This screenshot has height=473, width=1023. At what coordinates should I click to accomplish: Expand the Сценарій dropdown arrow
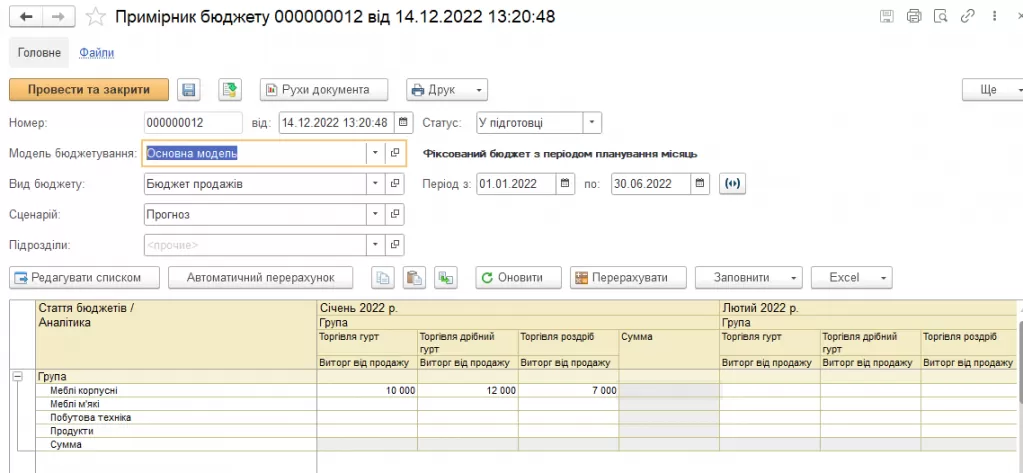[375, 215]
